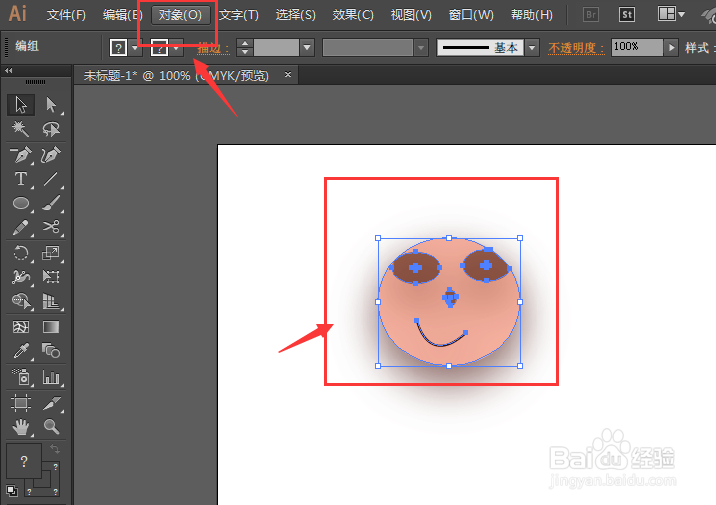Click the 100% opacity input field
Image resolution: width=716 pixels, height=505 pixels.
point(637,47)
